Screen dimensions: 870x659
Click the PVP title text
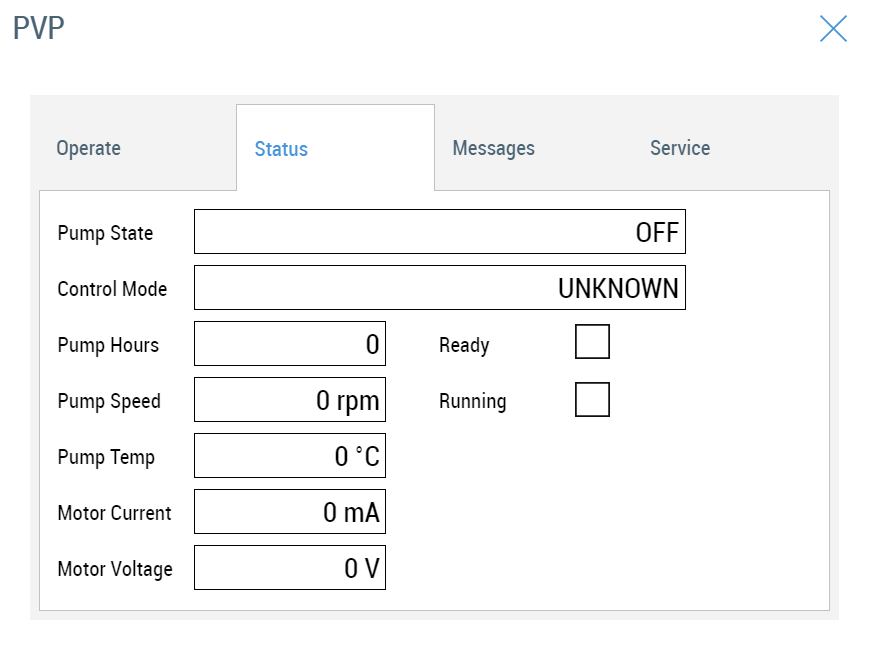point(39,28)
